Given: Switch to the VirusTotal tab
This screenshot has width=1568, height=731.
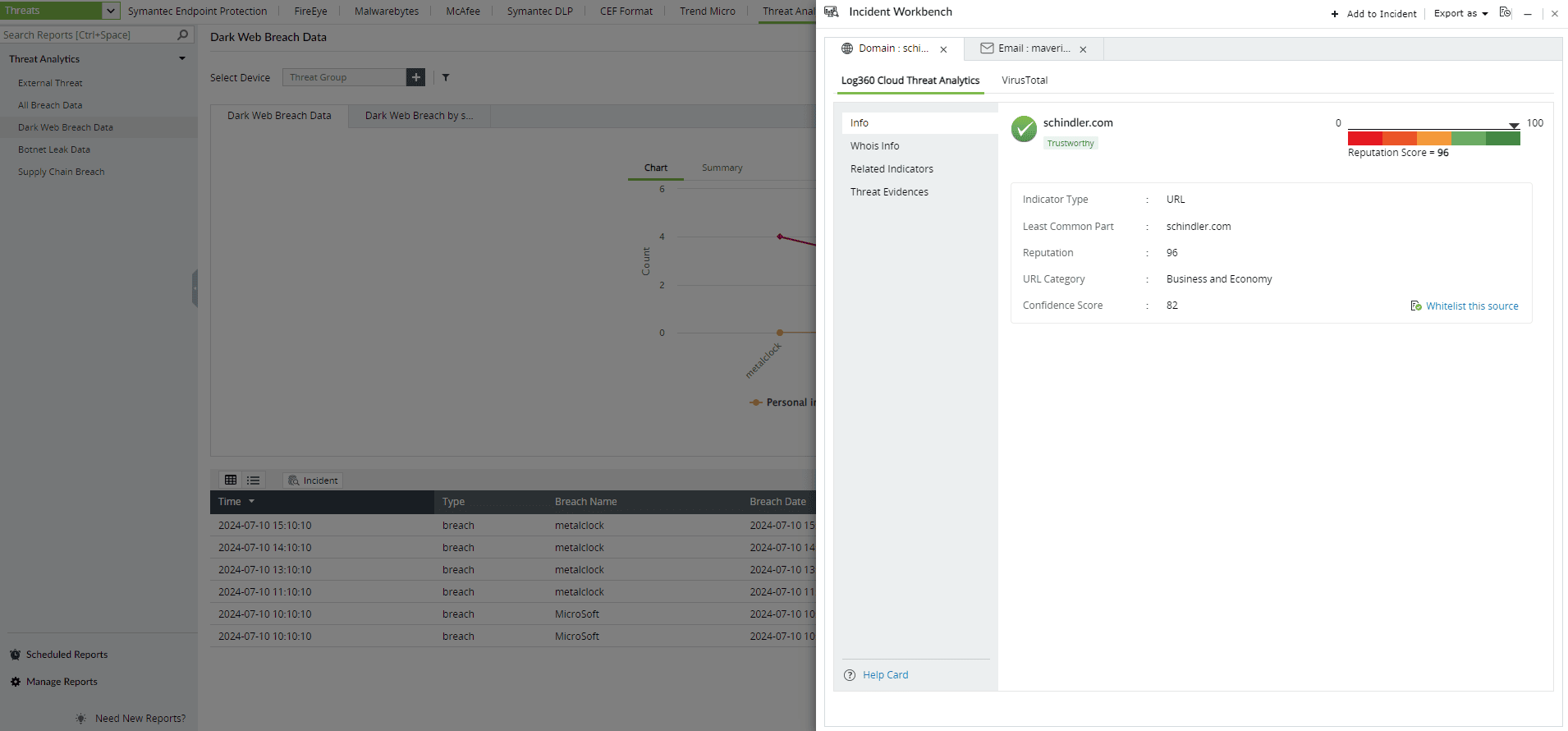Looking at the screenshot, I should [x=1025, y=80].
